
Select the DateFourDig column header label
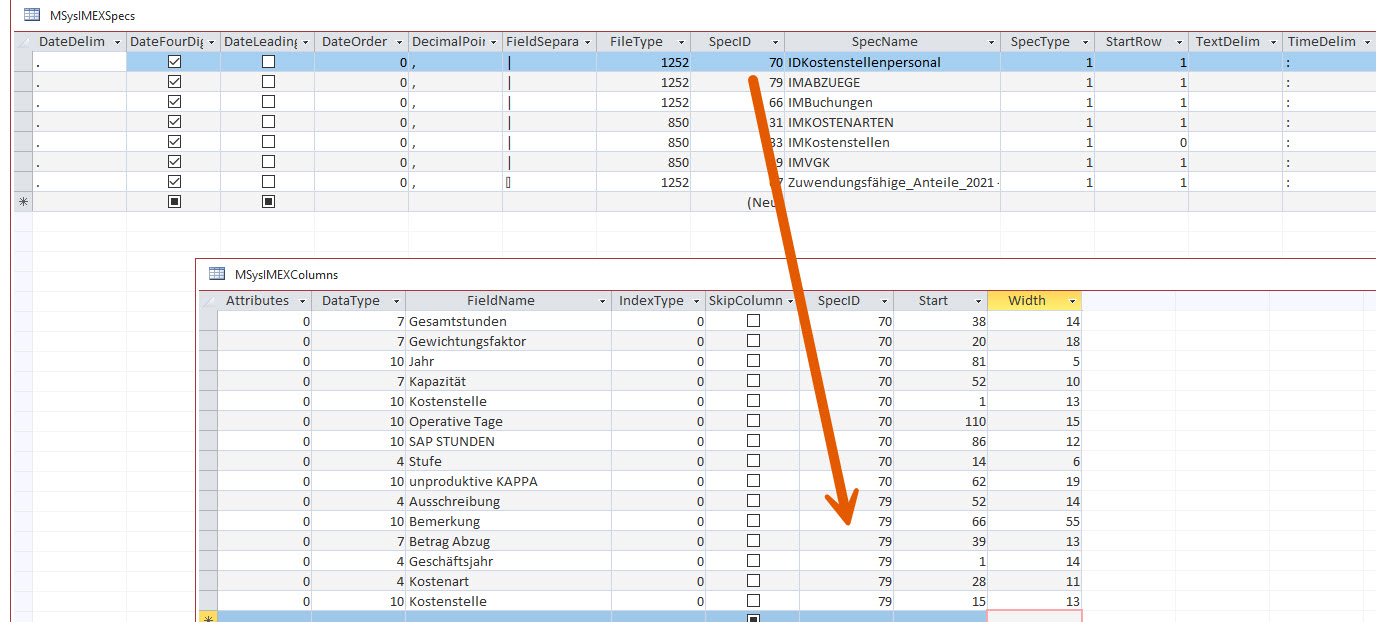[x=166, y=42]
